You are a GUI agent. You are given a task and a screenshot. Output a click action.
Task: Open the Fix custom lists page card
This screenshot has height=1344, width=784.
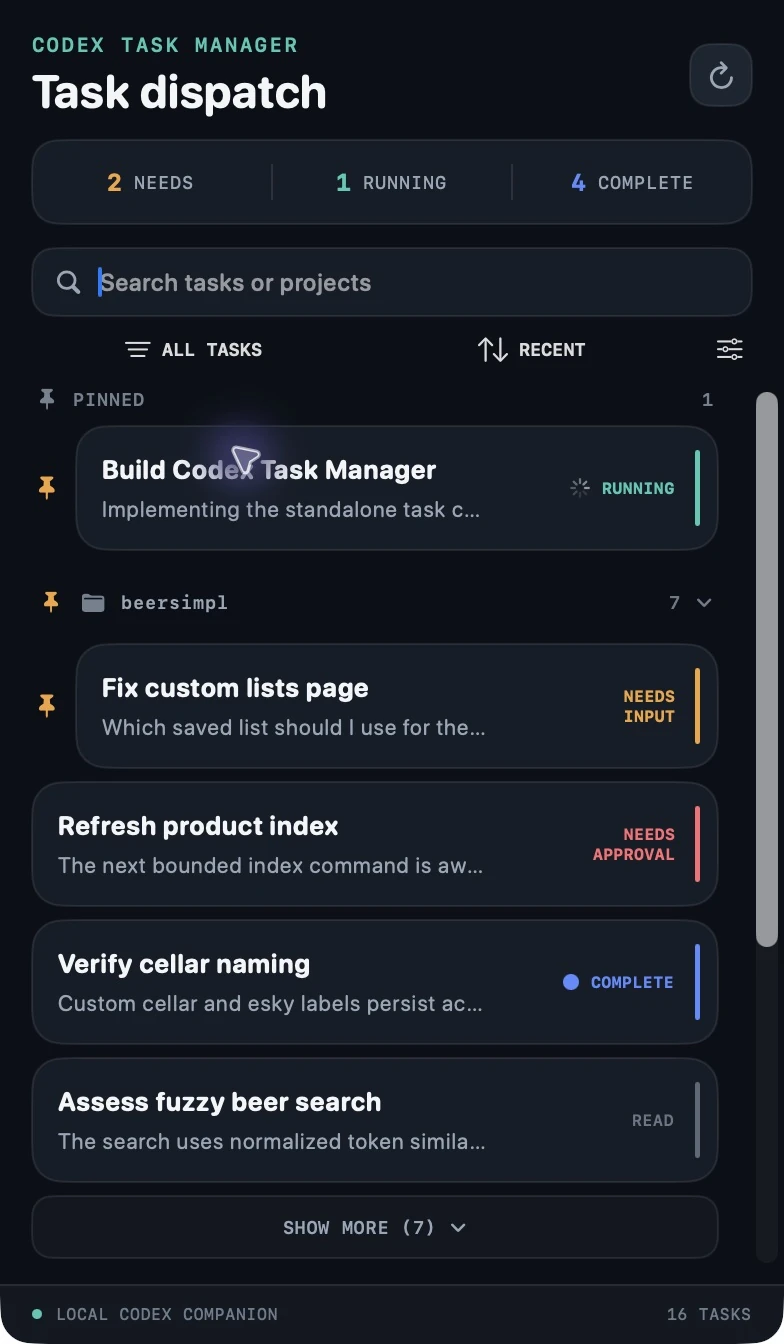click(397, 706)
